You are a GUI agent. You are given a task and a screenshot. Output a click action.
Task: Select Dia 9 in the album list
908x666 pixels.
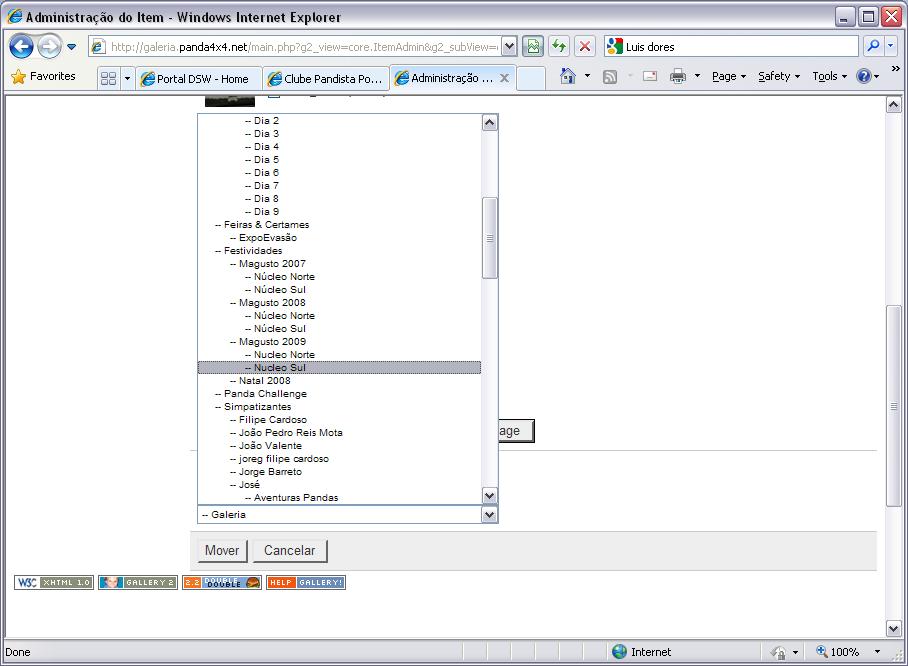339,211
